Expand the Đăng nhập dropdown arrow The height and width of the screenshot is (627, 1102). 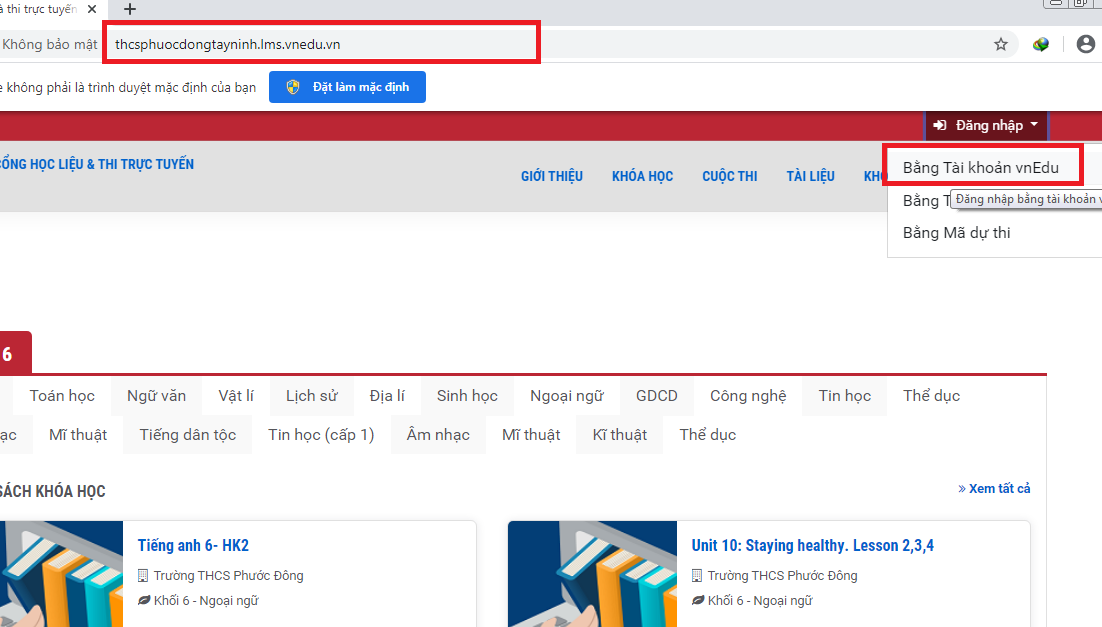(1035, 126)
